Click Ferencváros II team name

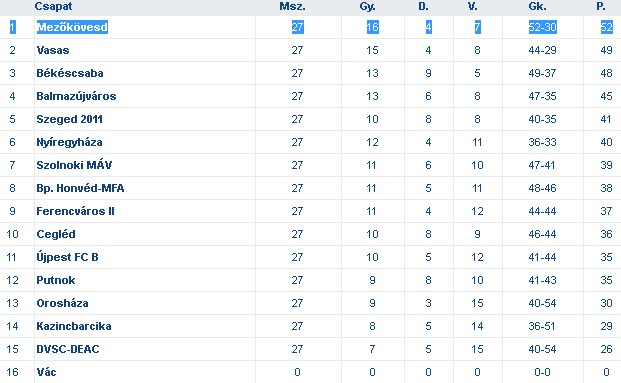[x=75, y=211]
